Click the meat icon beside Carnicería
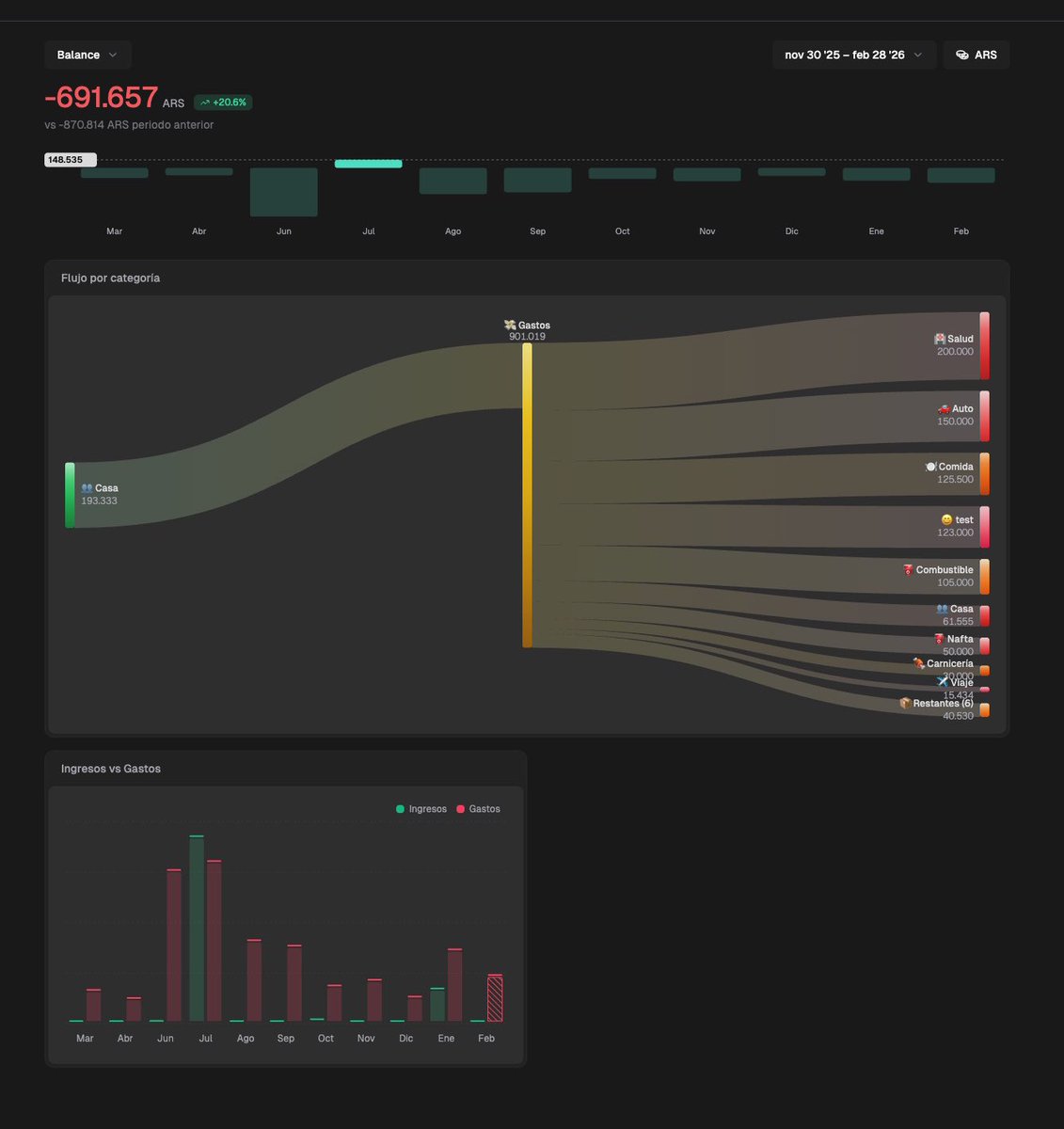This screenshot has width=1064, height=1129. 918,663
